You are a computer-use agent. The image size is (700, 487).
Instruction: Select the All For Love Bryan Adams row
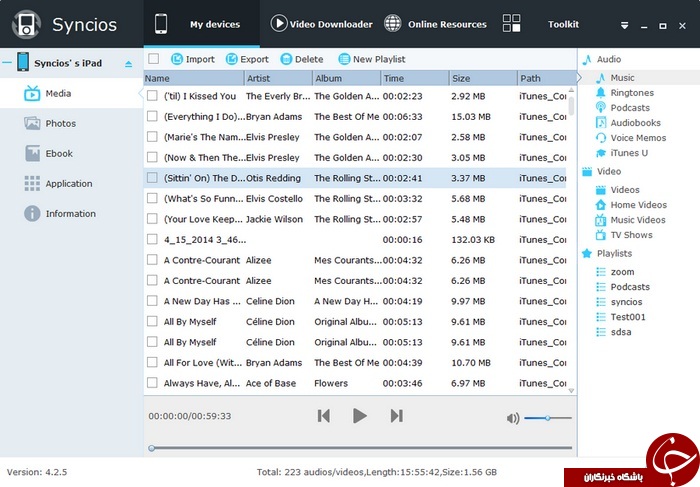click(355, 362)
